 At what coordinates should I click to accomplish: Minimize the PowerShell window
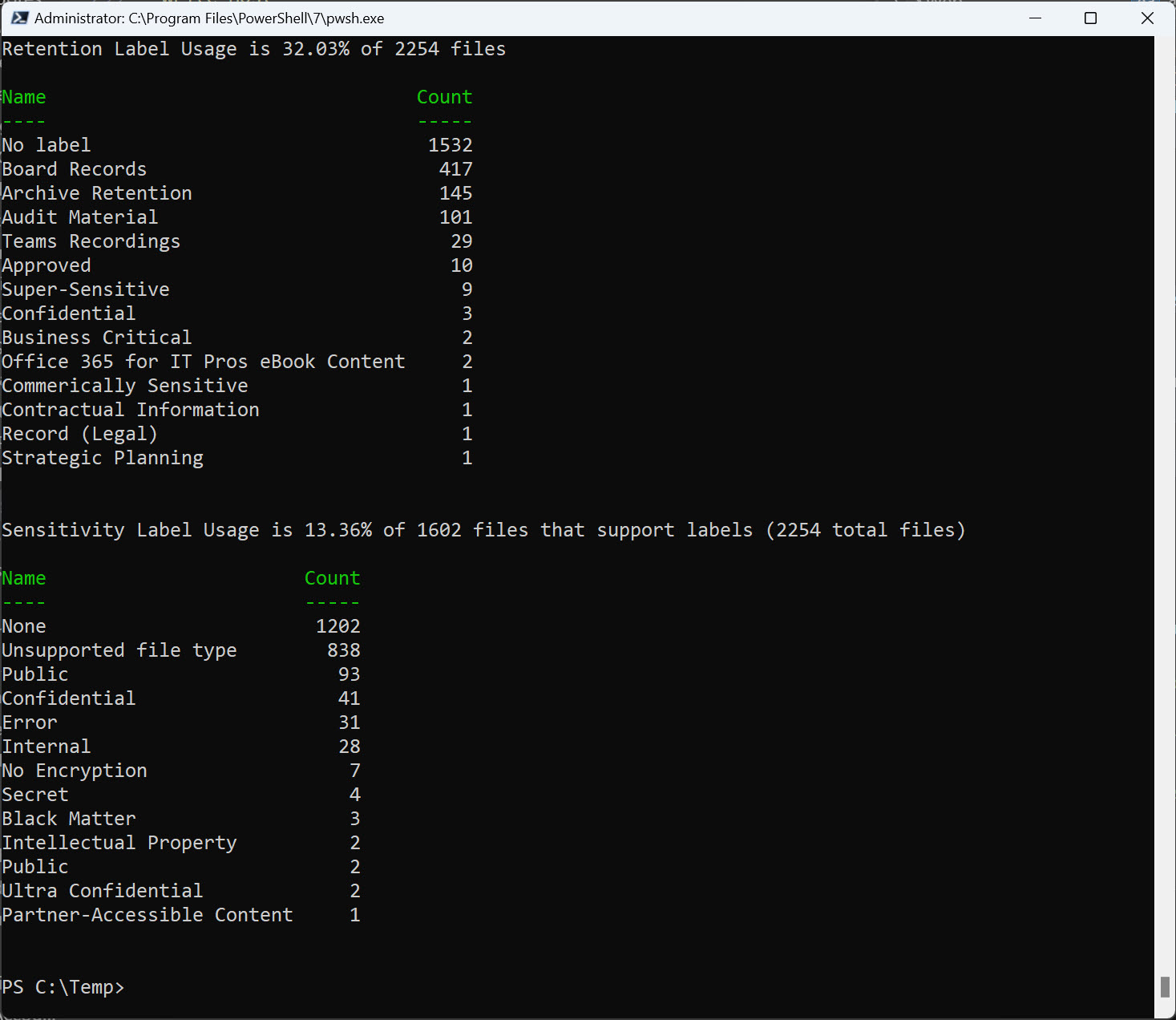1035,18
